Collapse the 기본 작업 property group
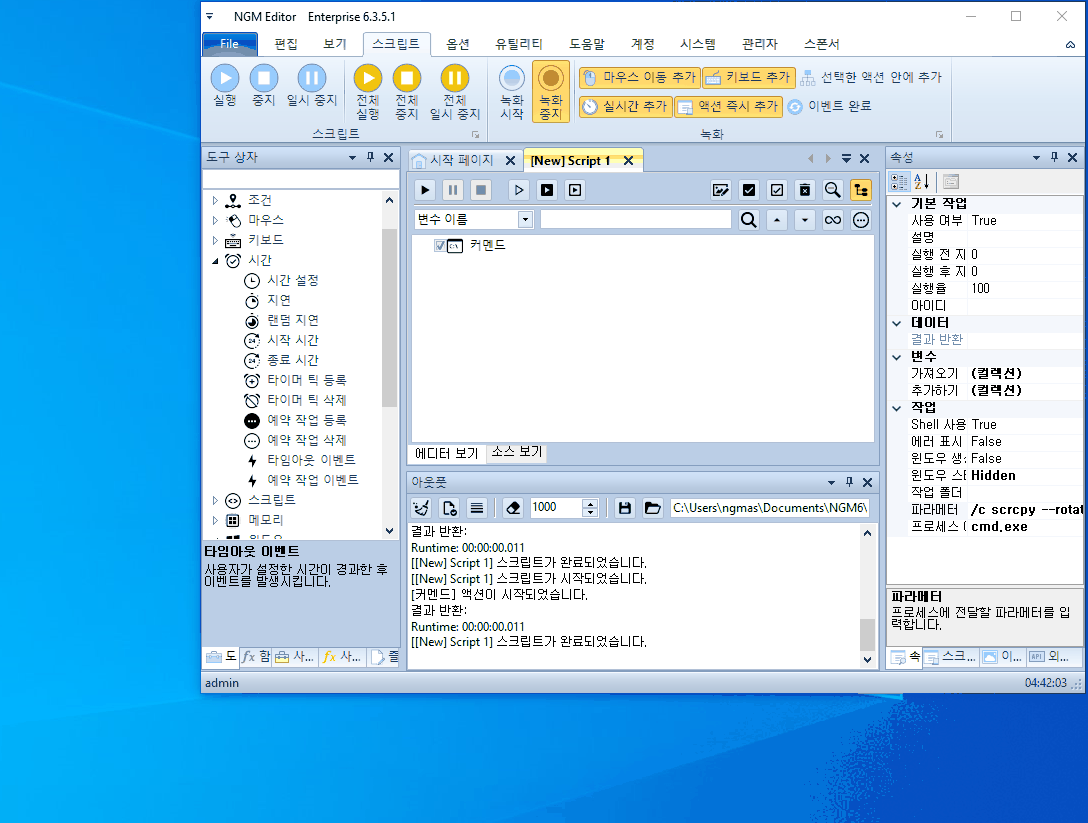Screen dimensions: 1088x823 pos(896,204)
